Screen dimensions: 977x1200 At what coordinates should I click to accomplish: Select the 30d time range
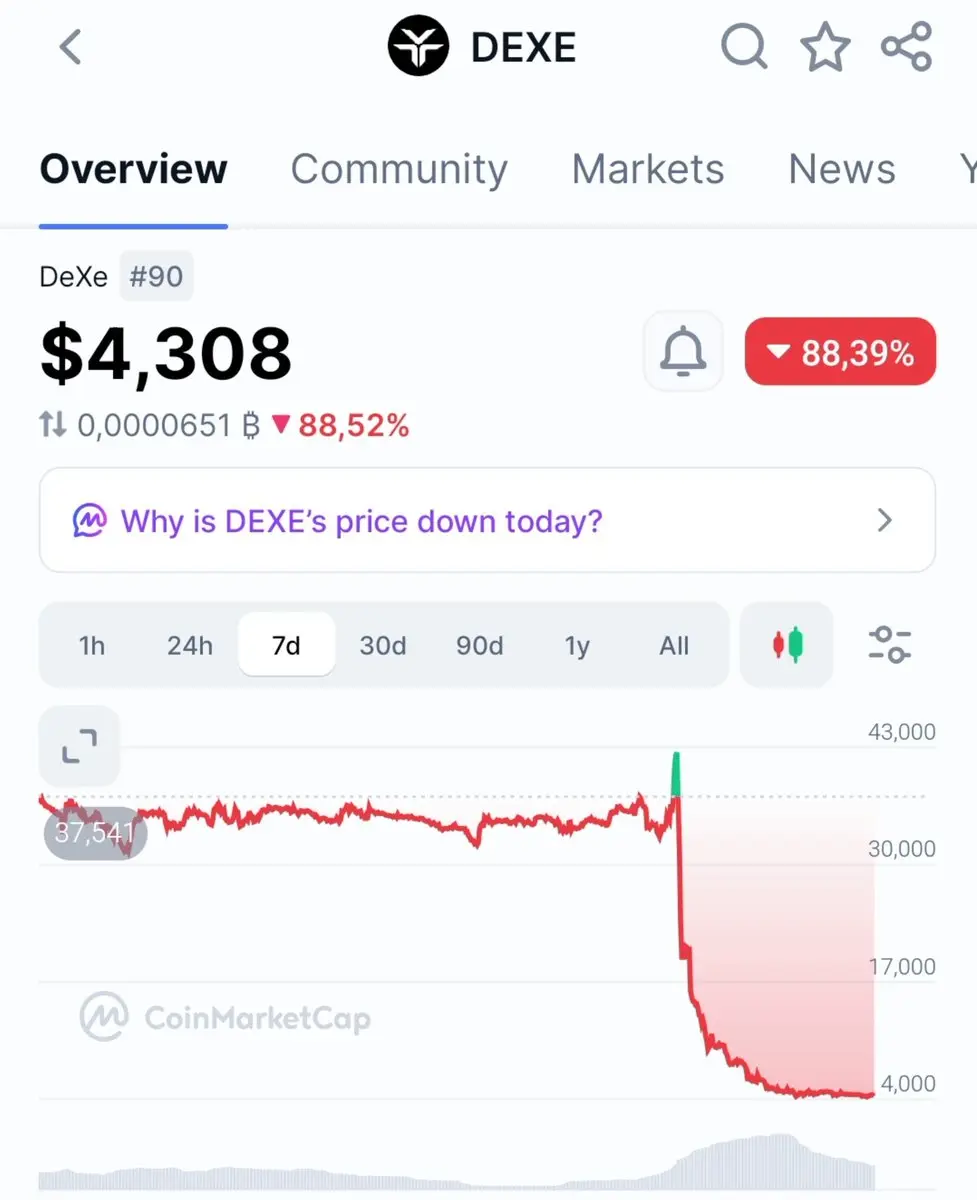point(383,646)
